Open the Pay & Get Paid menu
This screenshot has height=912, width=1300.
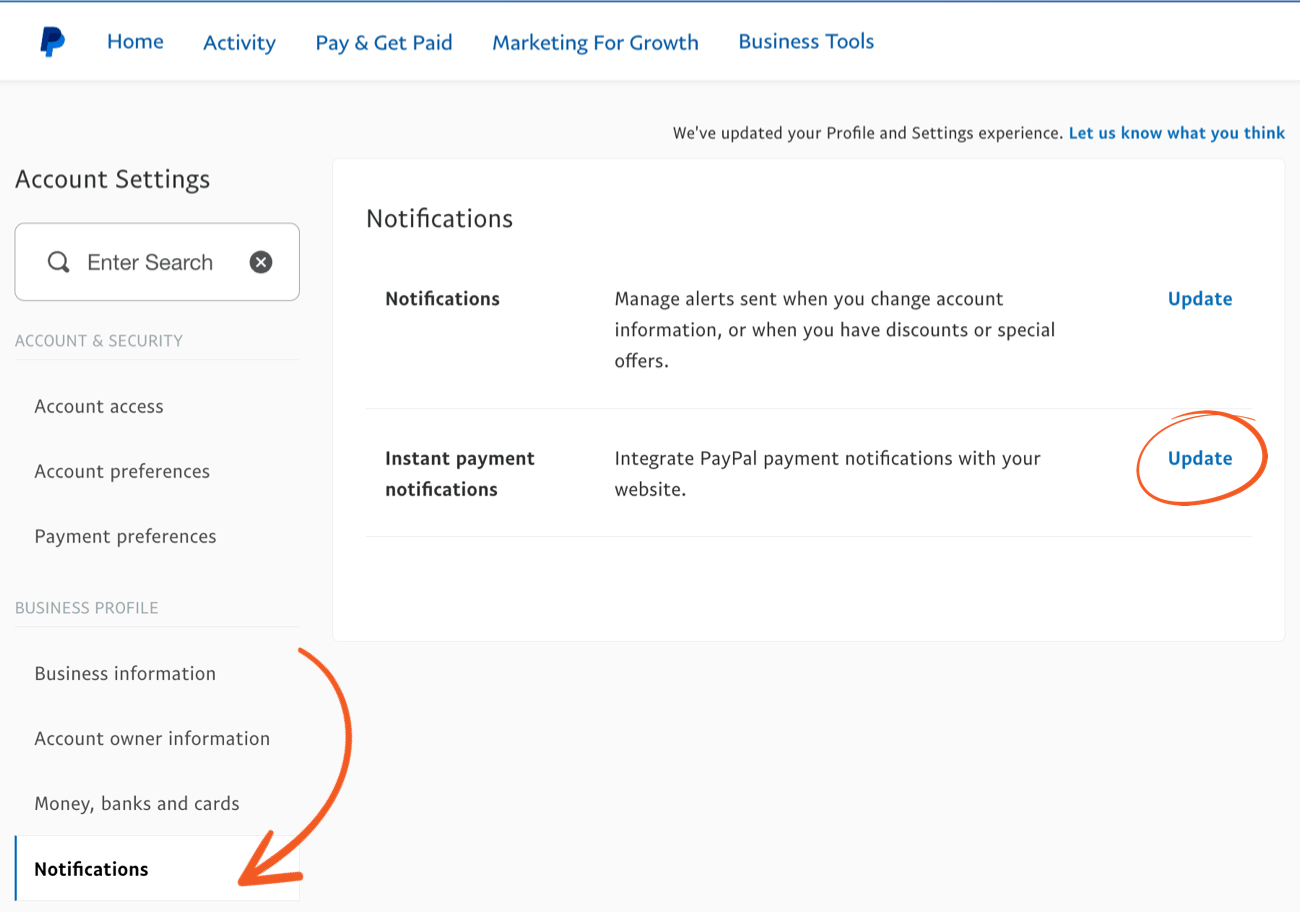pyautogui.click(x=384, y=42)
